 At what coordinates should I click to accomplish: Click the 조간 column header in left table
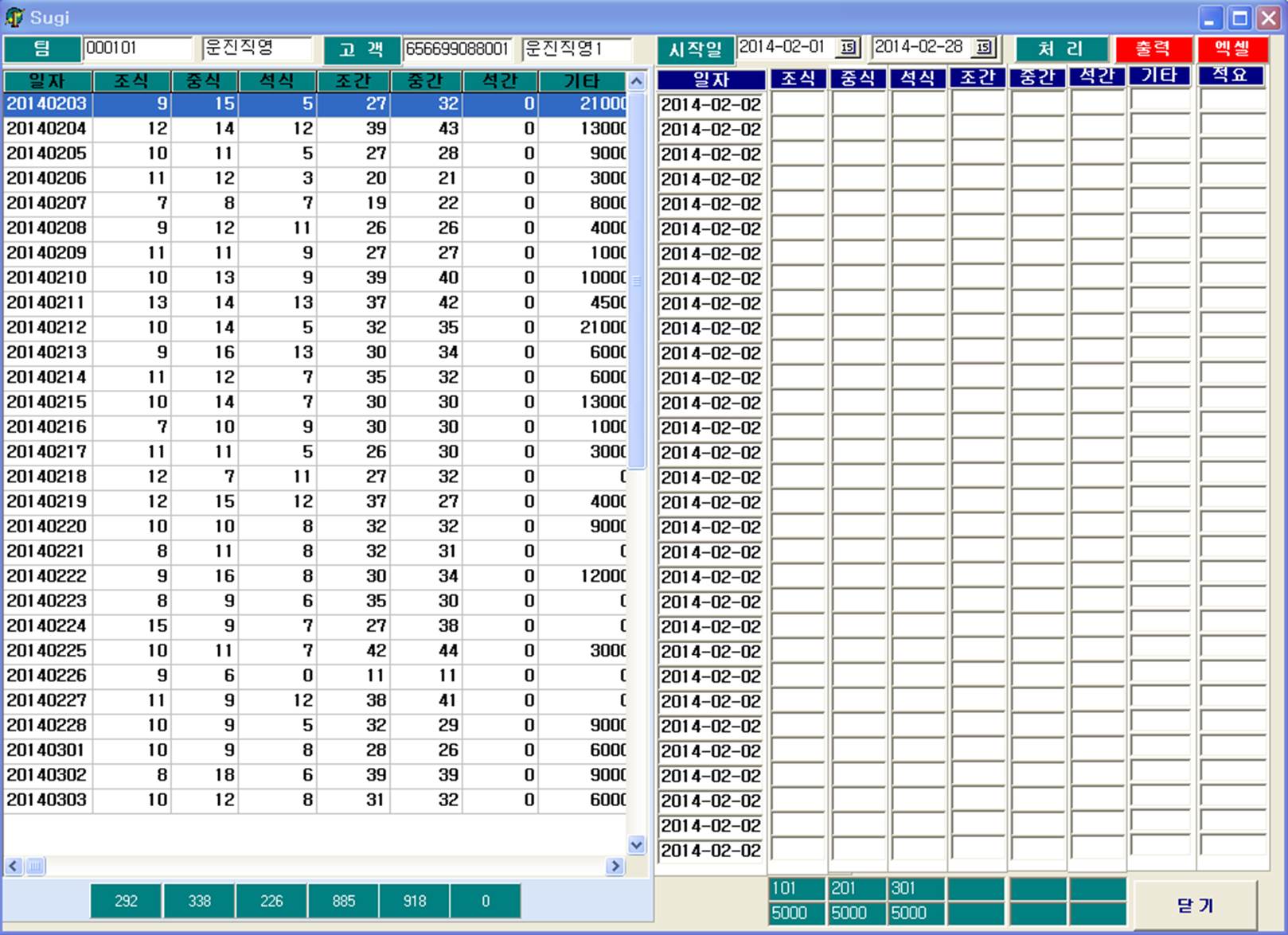pyautogui.click(x=353, y=81)
